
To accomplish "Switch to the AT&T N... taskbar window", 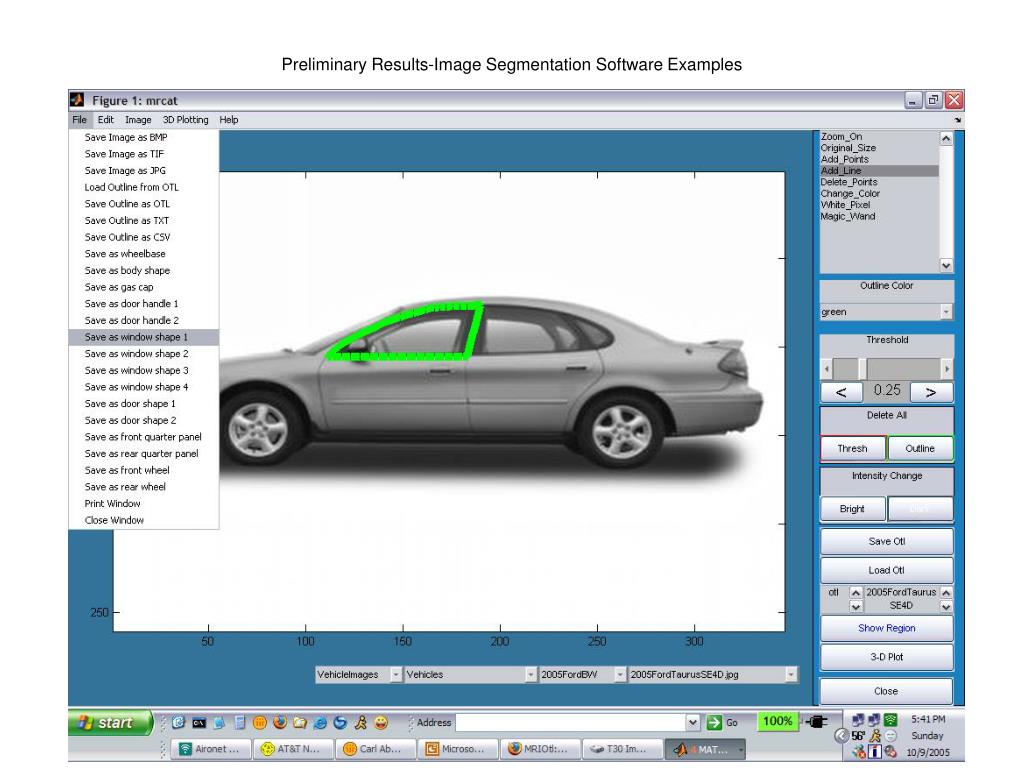I will (293, 749).
